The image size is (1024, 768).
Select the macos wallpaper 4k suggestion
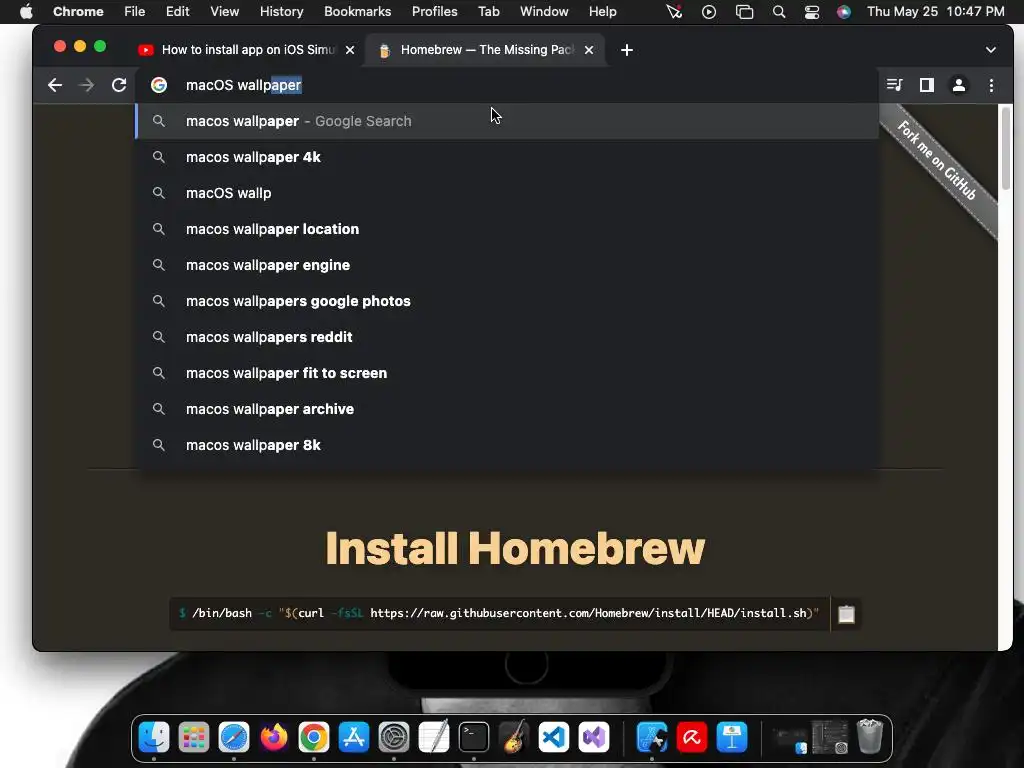507,157
